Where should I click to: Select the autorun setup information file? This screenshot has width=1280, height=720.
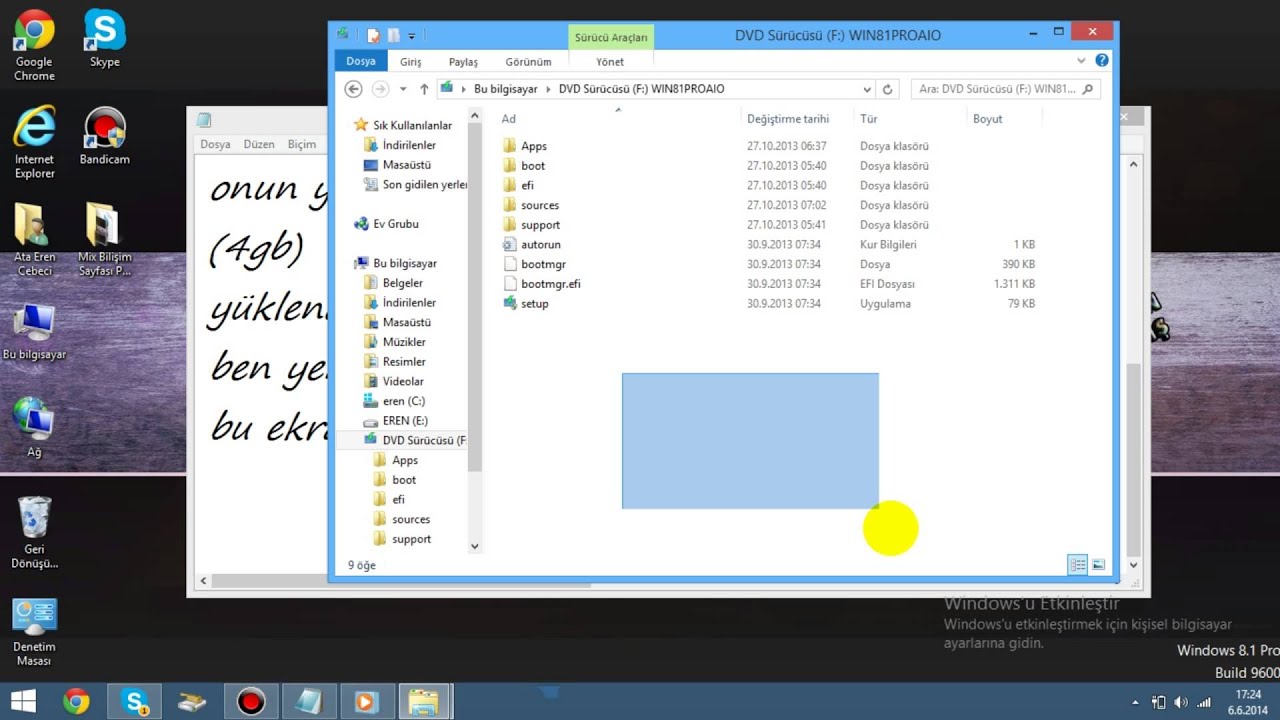(541, 244)
